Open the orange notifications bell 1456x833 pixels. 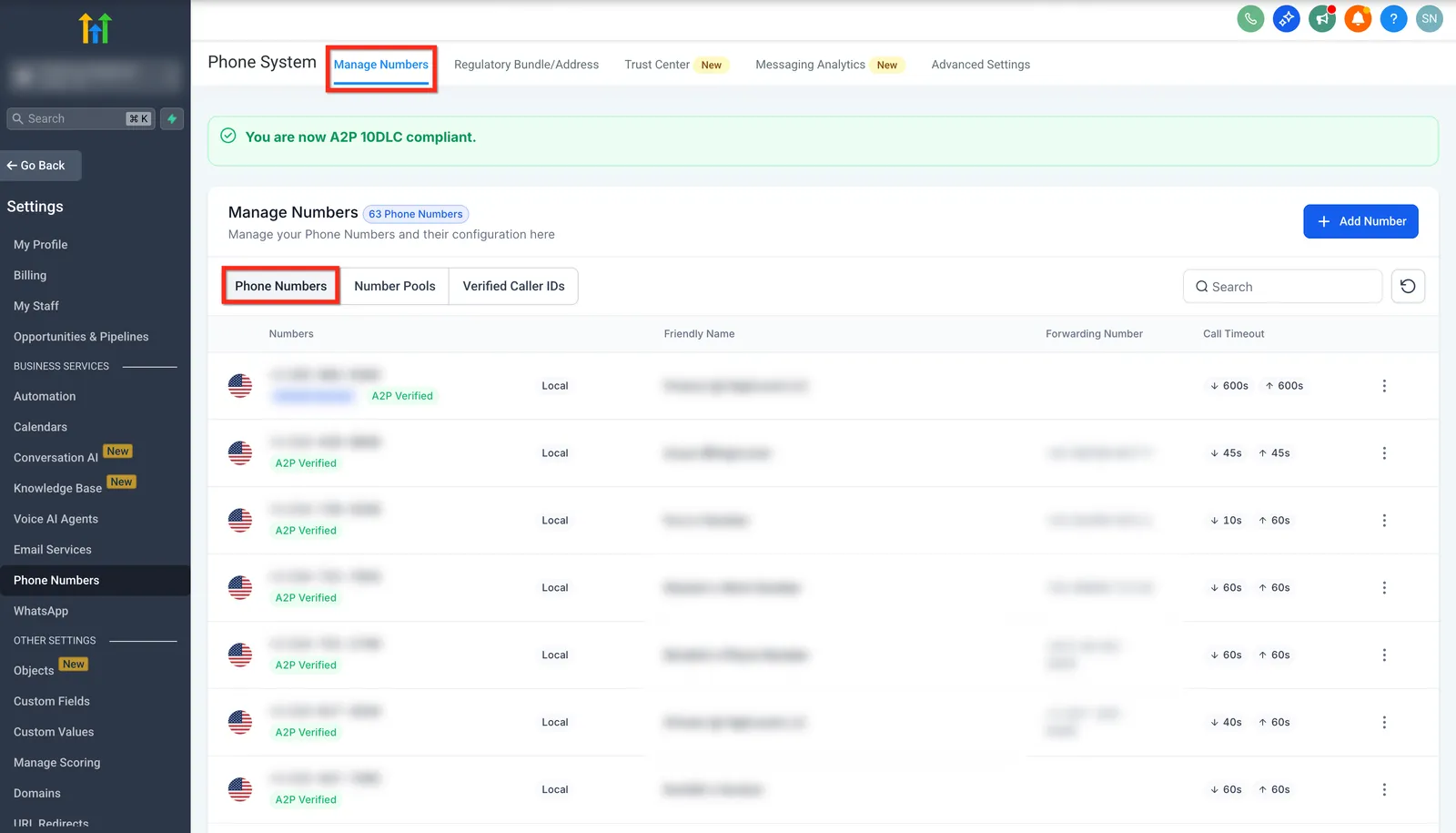coord(1358,18)
